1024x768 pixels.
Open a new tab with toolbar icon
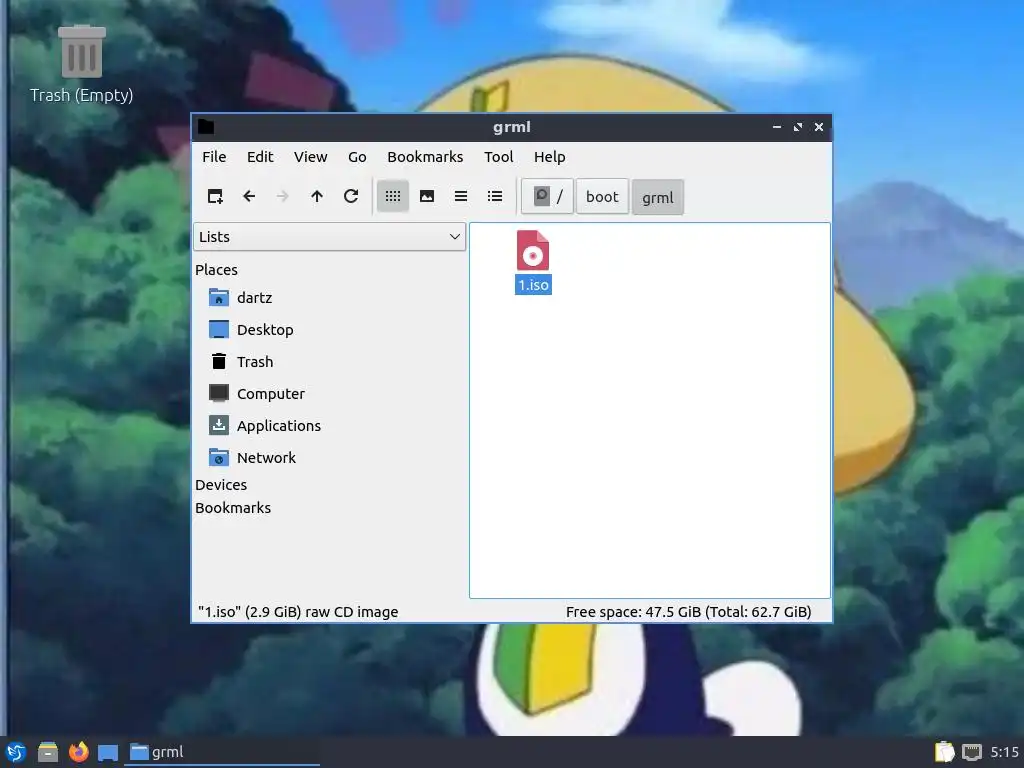click(215, 196)
